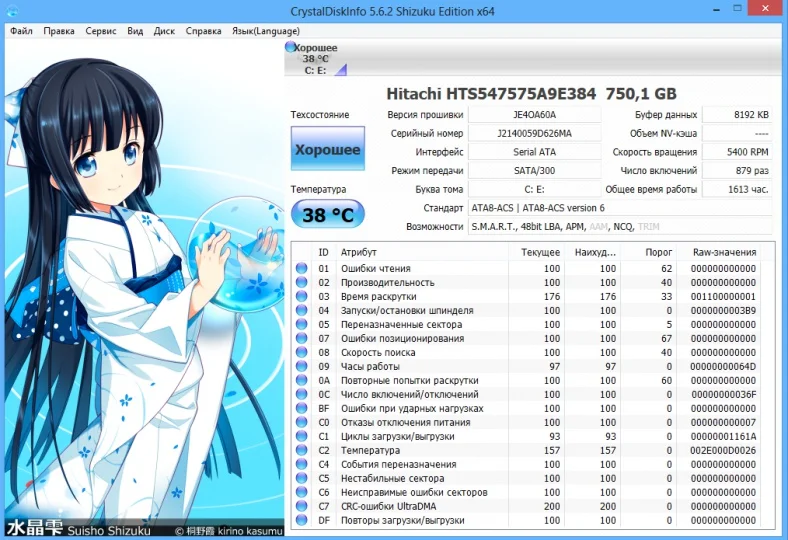
Task: Click the Возможности features field
Action: (x=620, y=227)
